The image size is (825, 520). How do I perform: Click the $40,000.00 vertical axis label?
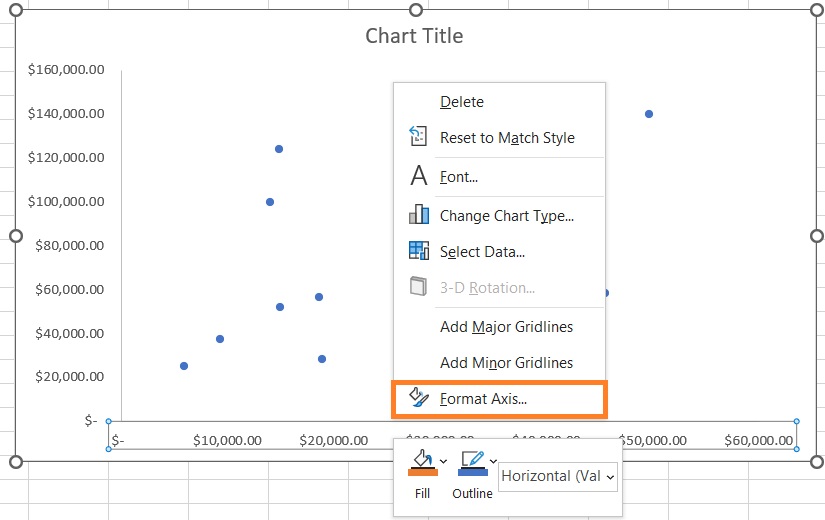tap(69, 333)
